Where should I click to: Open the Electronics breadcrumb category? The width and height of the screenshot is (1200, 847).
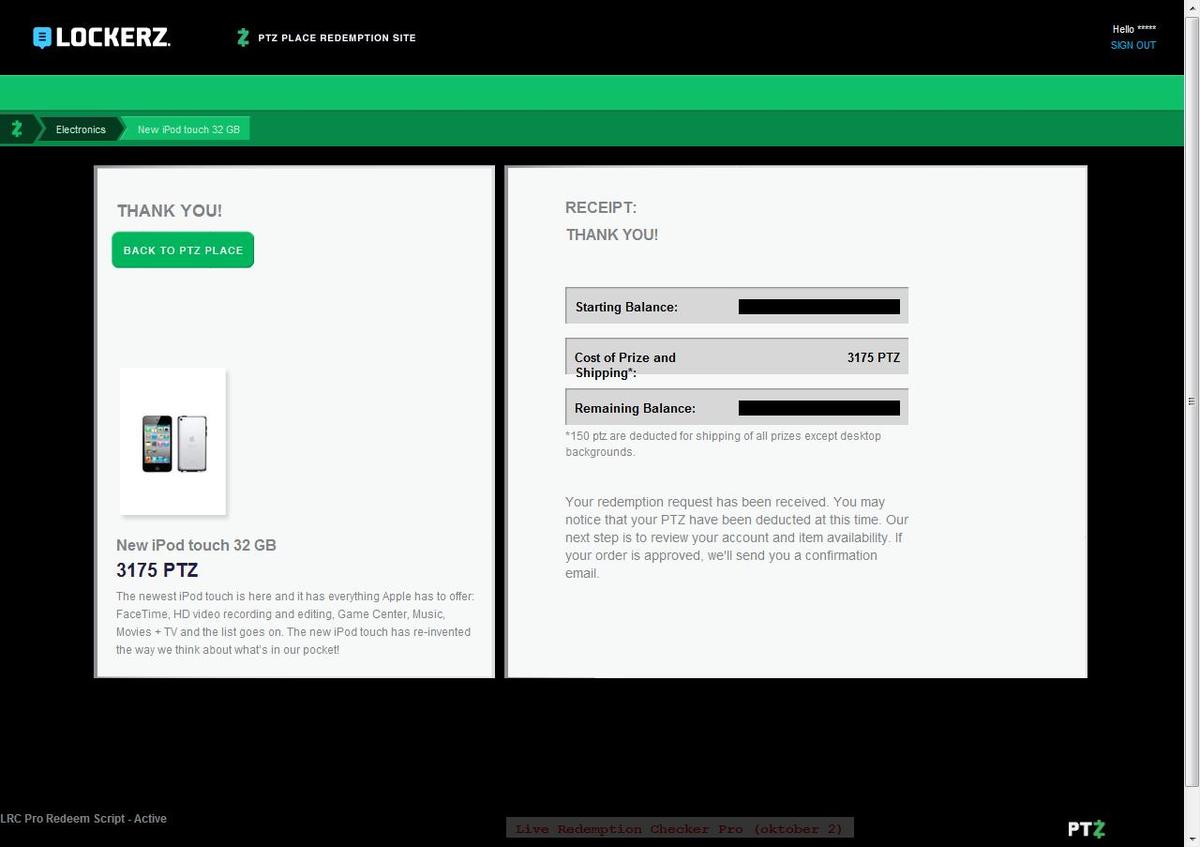(x=80, y=130)
